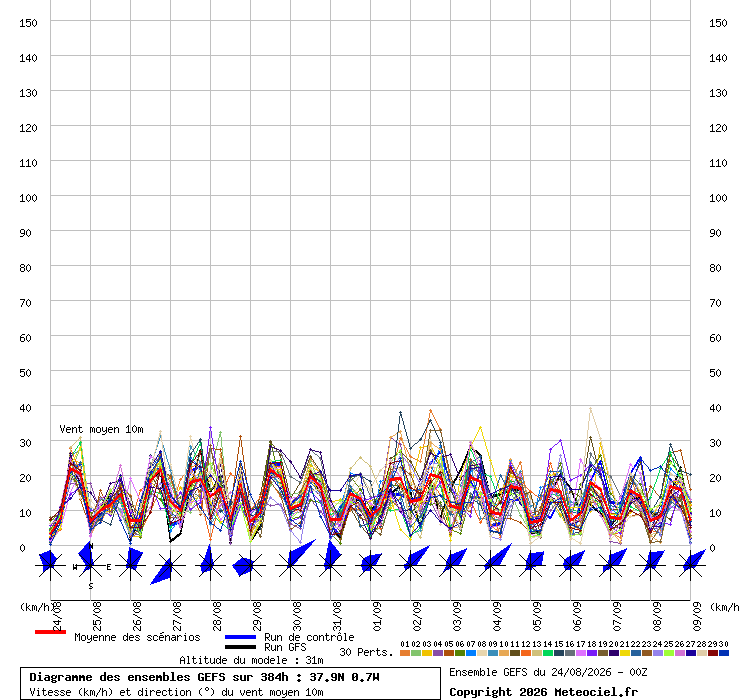Click the '30 Perts.' label

click(366, 652)
